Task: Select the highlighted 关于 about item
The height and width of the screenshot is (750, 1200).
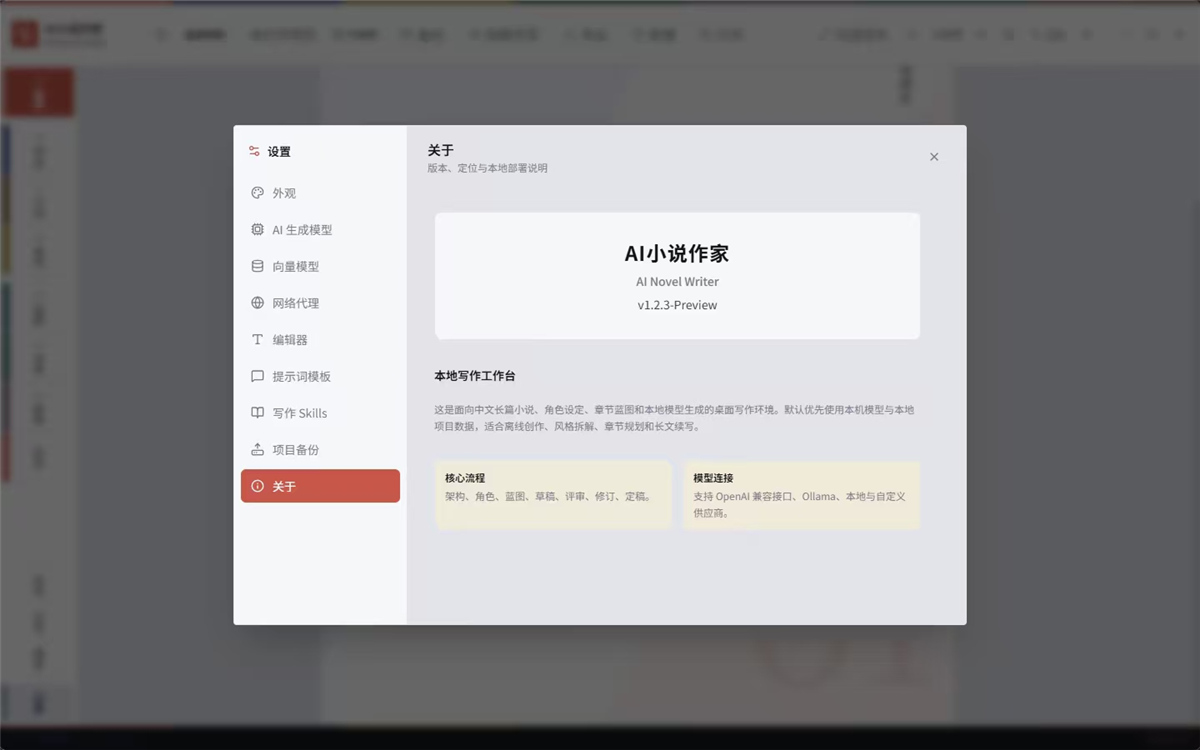Action: tap(320, 486)
